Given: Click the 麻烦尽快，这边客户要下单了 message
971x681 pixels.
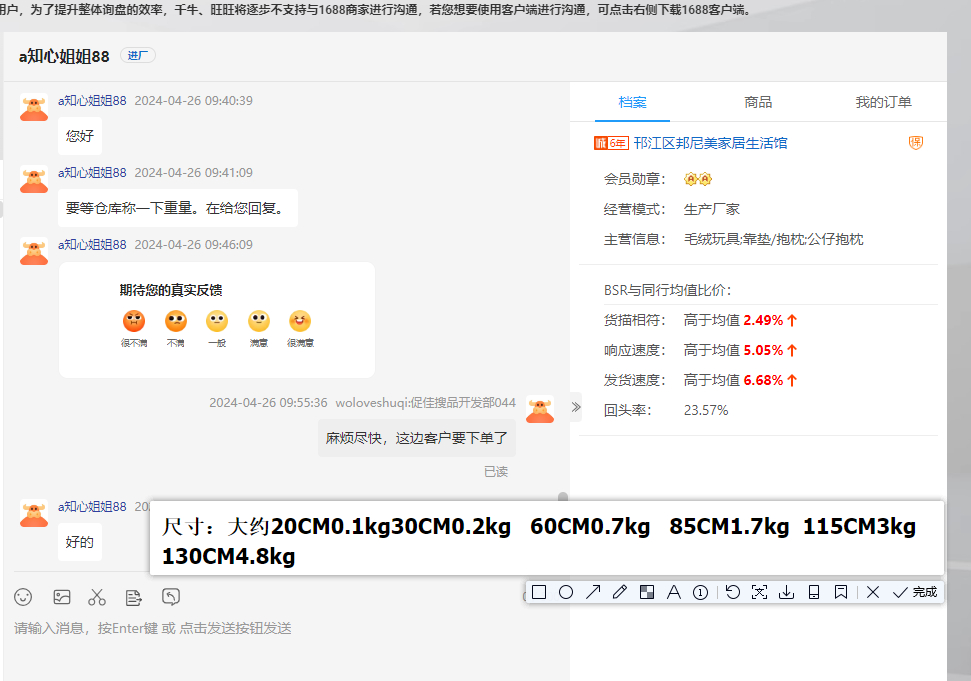Looking at the screenshot, I should click(417, 438).
